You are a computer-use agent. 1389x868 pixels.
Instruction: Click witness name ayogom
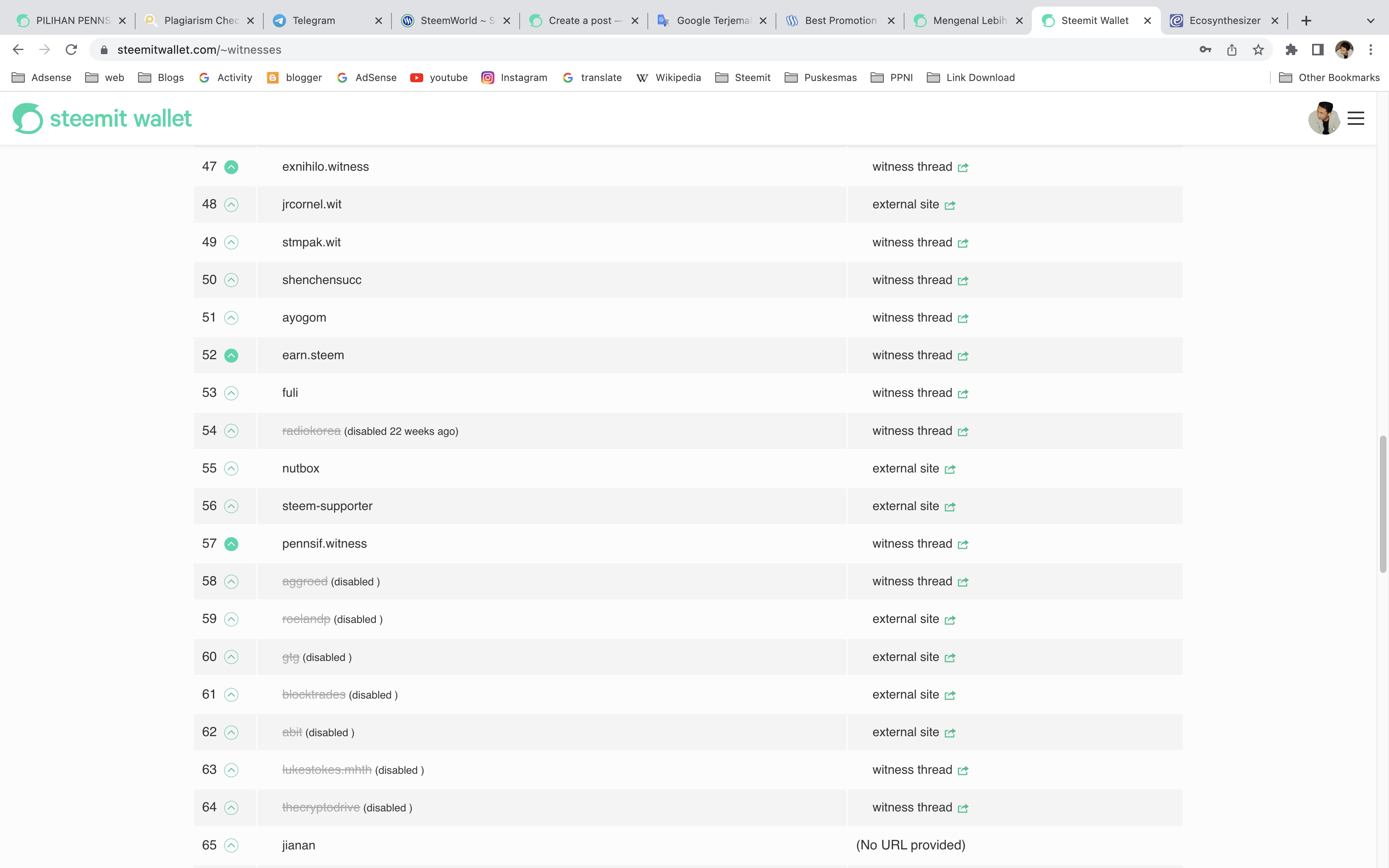304,317
